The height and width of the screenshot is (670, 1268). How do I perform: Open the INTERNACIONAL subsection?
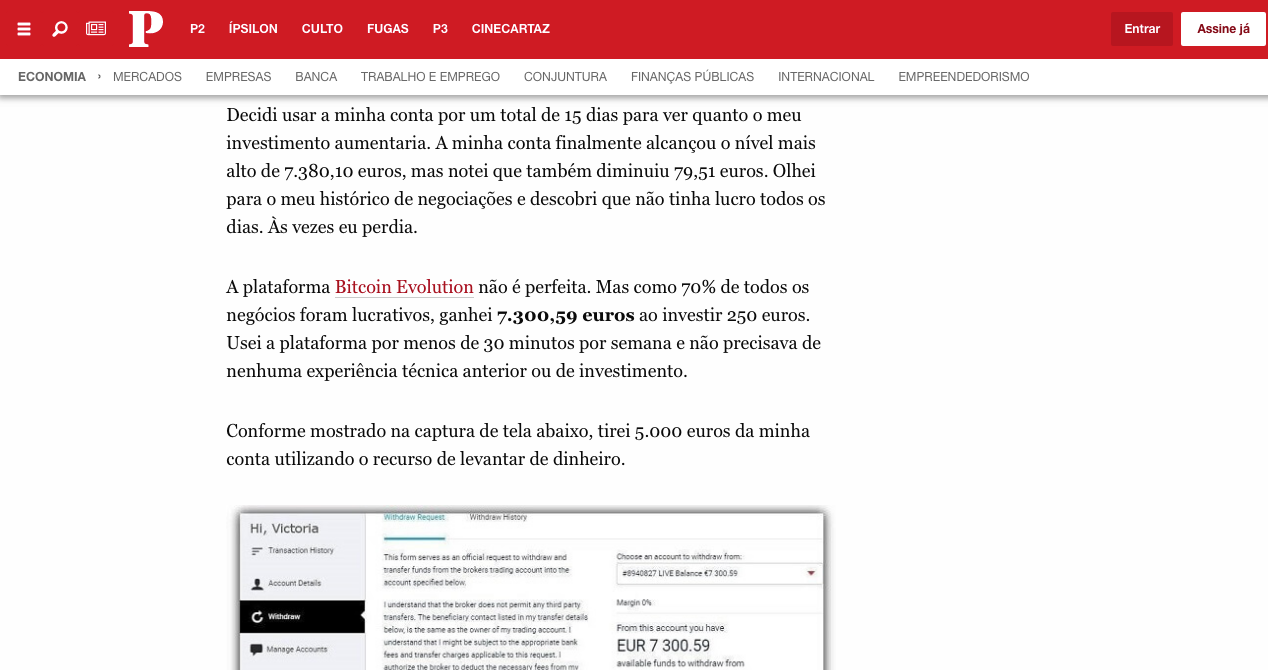click(826, 77)
